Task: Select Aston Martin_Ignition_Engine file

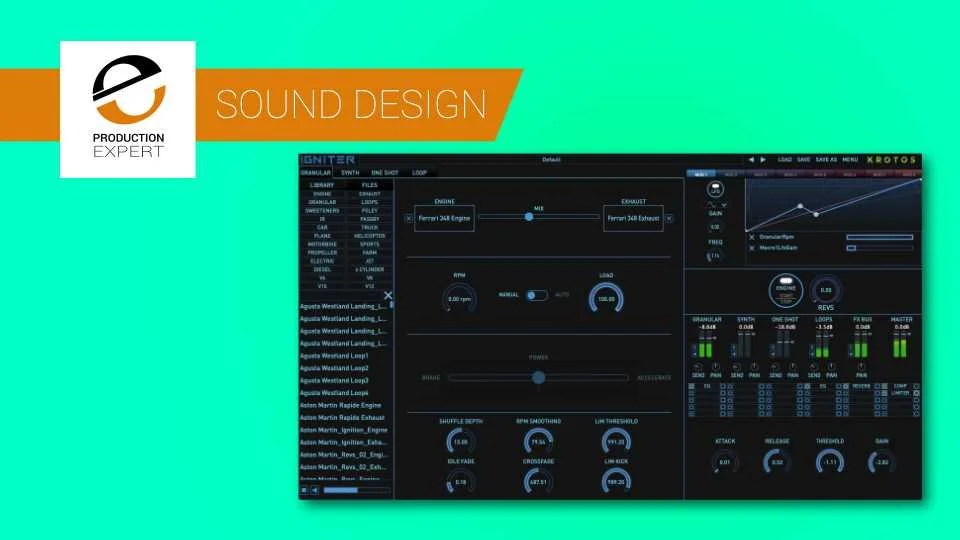Action: click(x=343, y=430)
